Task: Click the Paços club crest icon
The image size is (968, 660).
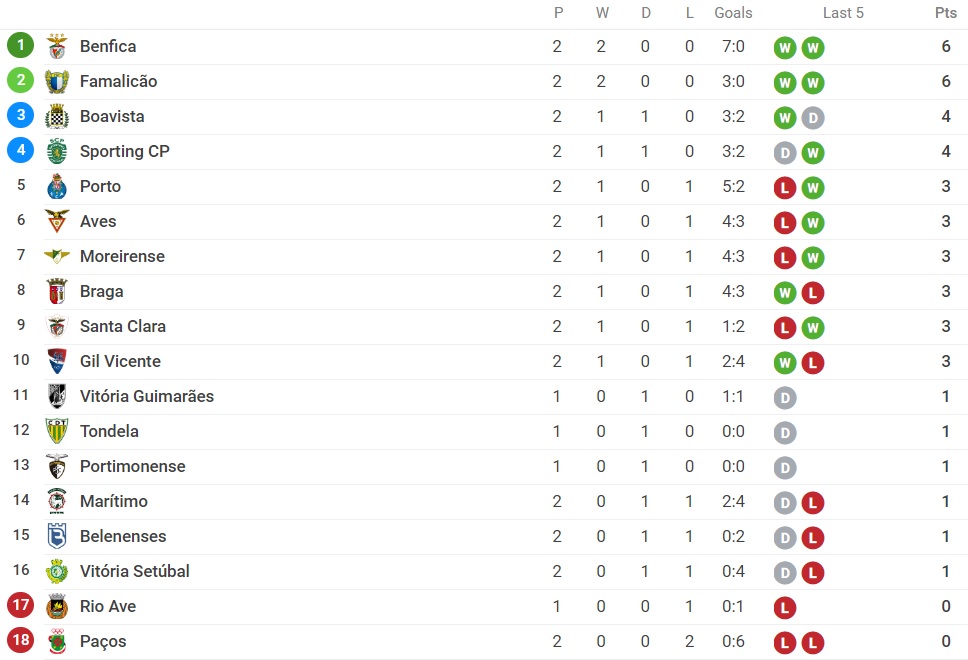Action: [57, 641]
